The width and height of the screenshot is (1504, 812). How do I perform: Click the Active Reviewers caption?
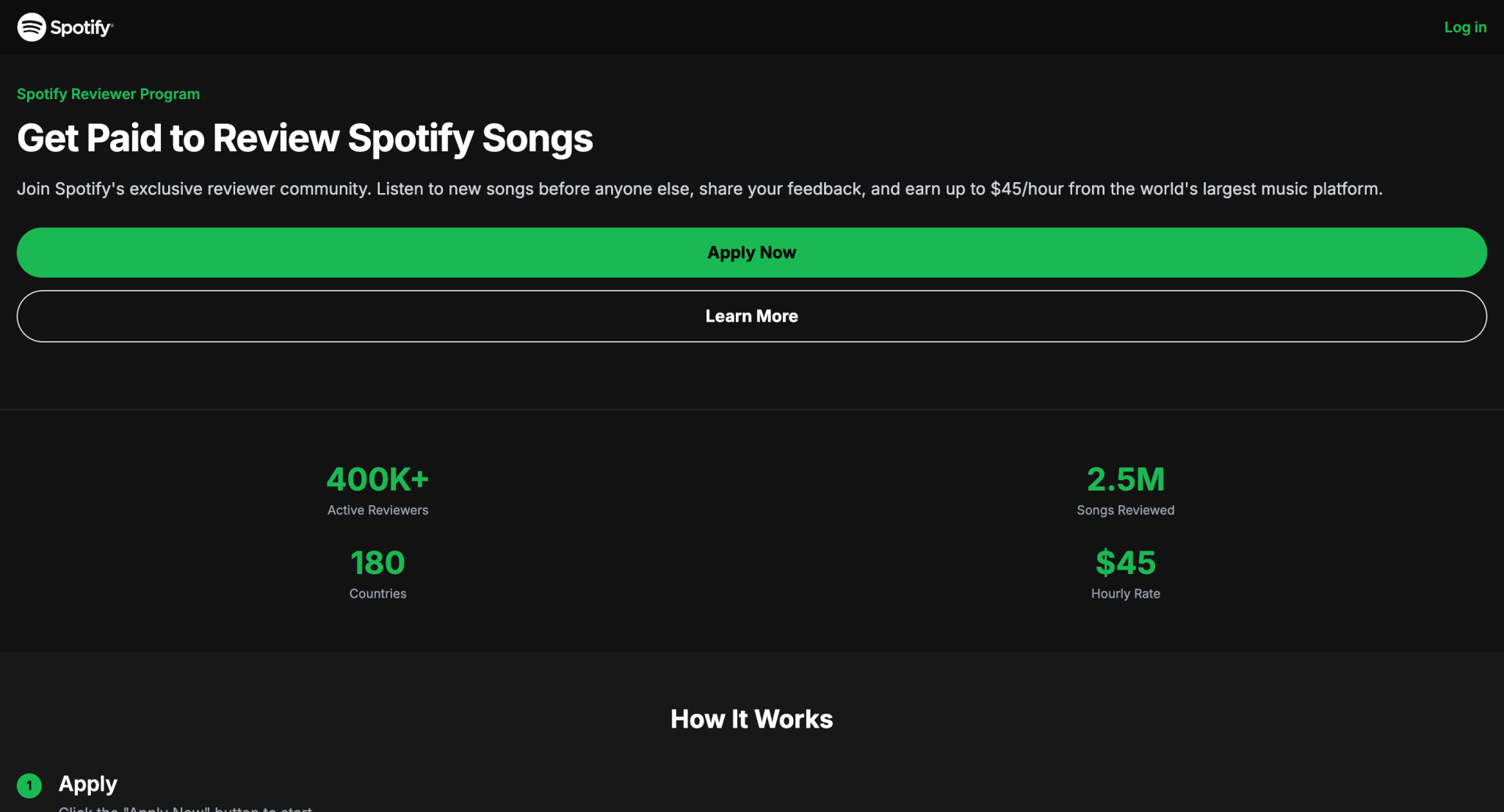[x=377, y=510]
